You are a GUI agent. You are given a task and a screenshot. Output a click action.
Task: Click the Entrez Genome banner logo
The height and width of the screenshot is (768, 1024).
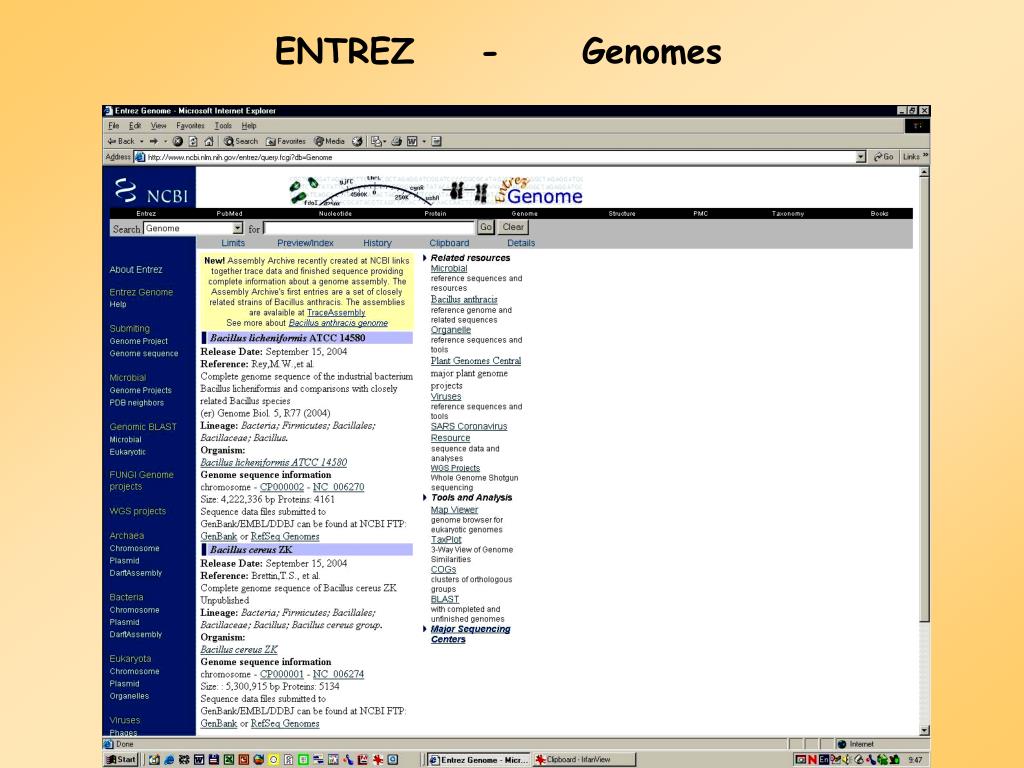click(x=539, y=191)
